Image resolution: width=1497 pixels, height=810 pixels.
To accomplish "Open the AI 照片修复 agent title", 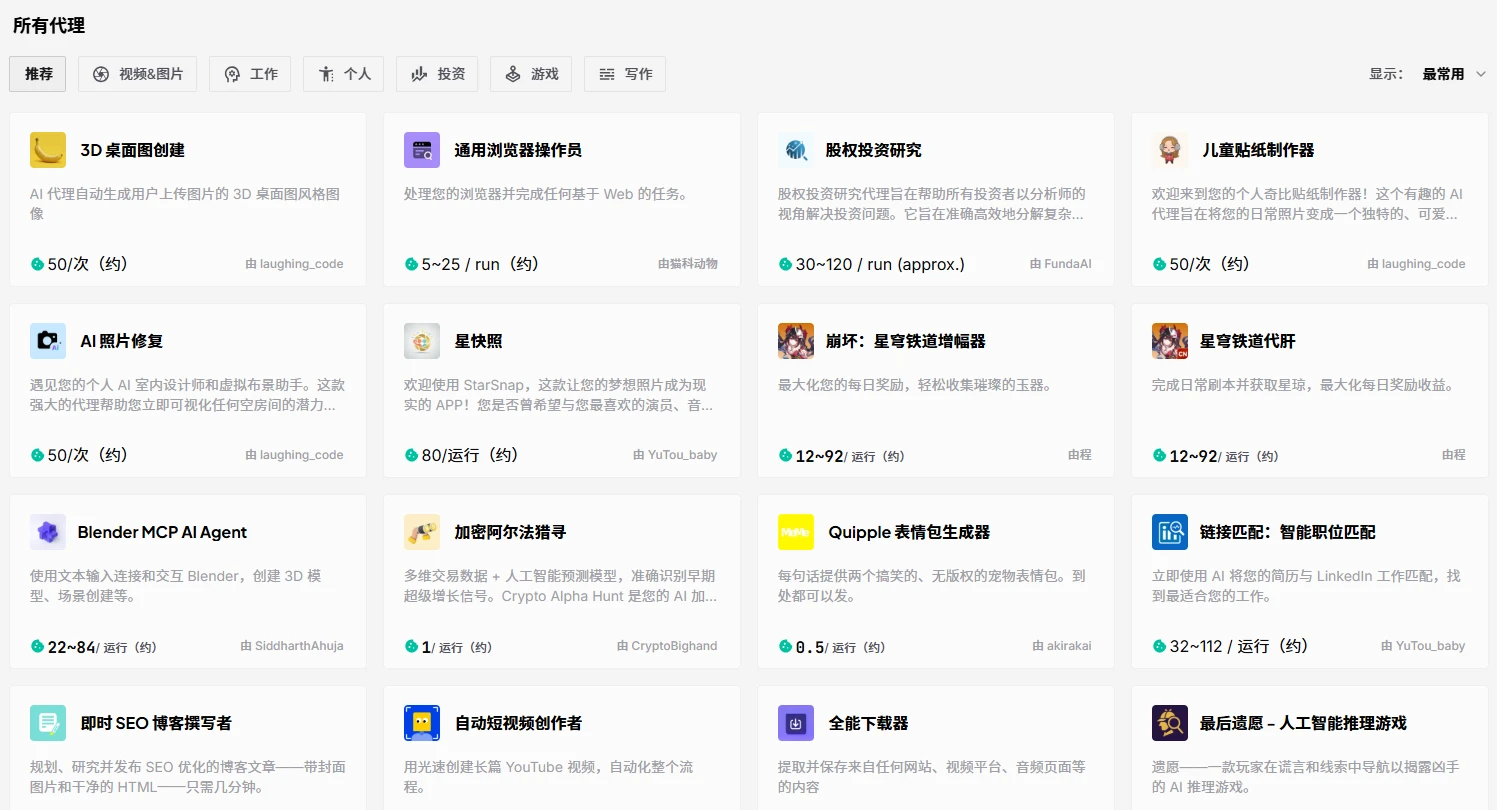I will click(x=122, y=341).
